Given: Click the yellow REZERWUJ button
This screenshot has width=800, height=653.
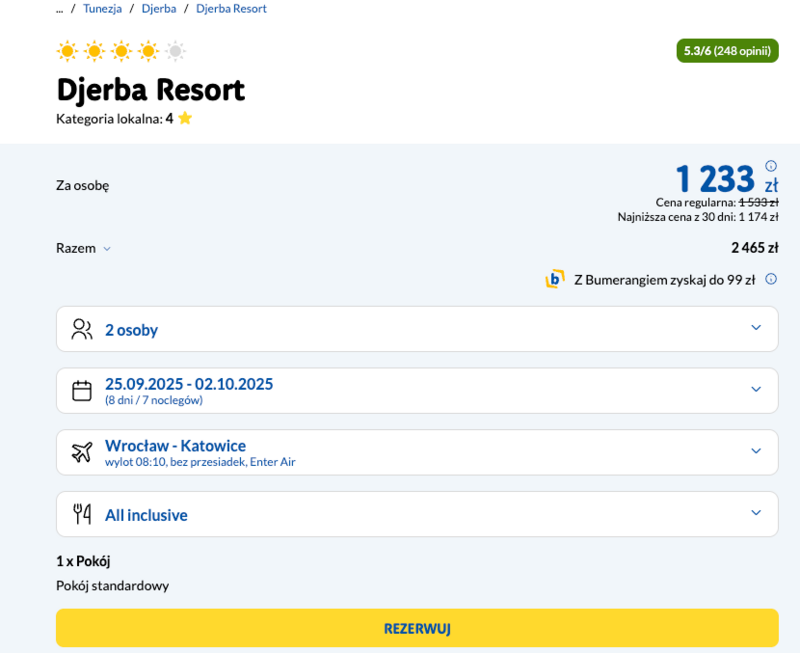Looking at the screenshot, I should pyautogui.click(x=417, y=628).
